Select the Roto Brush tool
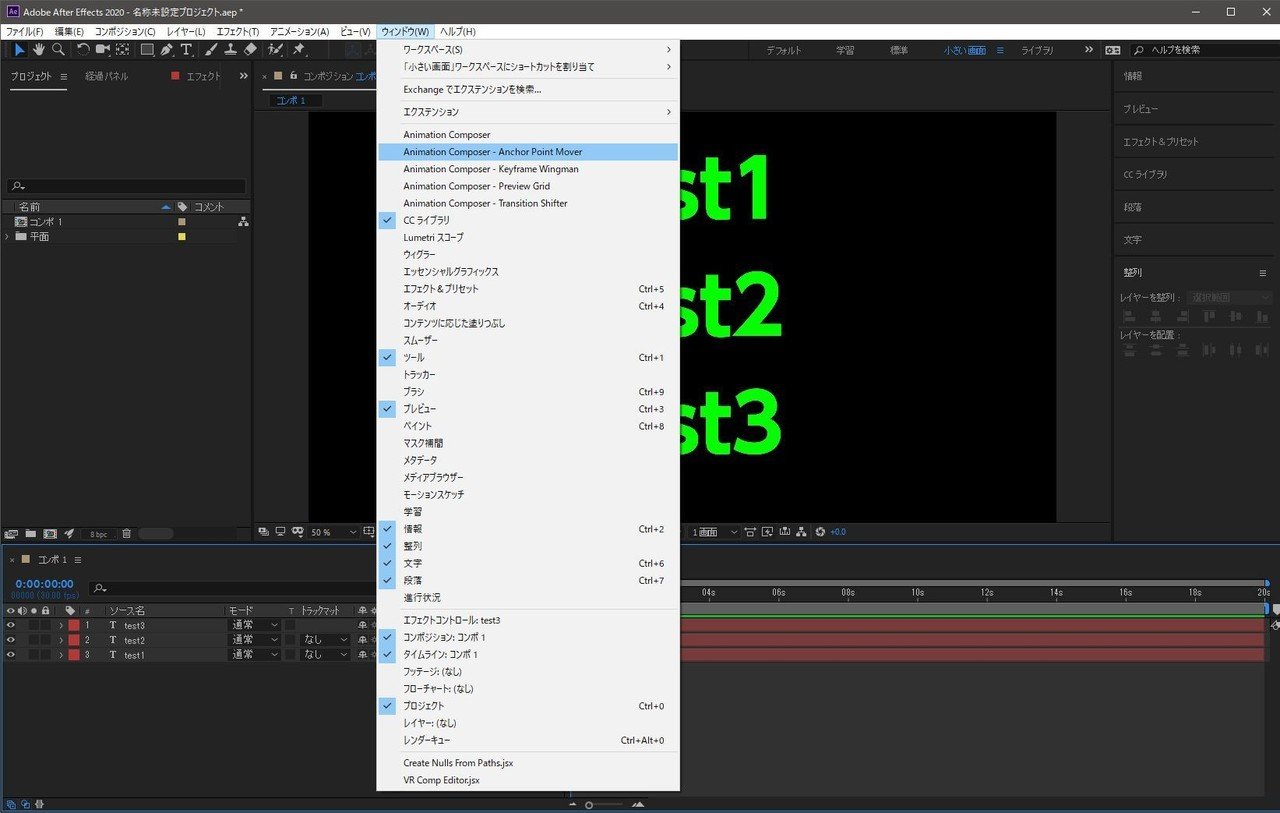 click(275, 49)
